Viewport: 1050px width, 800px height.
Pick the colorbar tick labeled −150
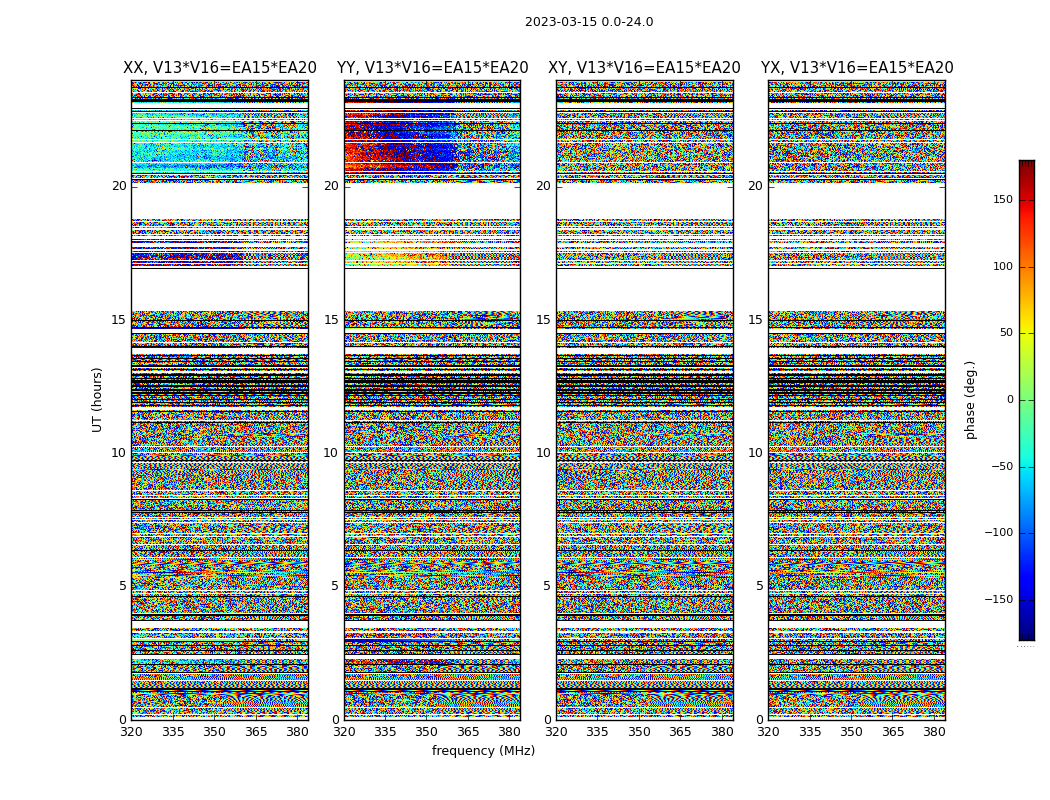(x=999, y=599)
